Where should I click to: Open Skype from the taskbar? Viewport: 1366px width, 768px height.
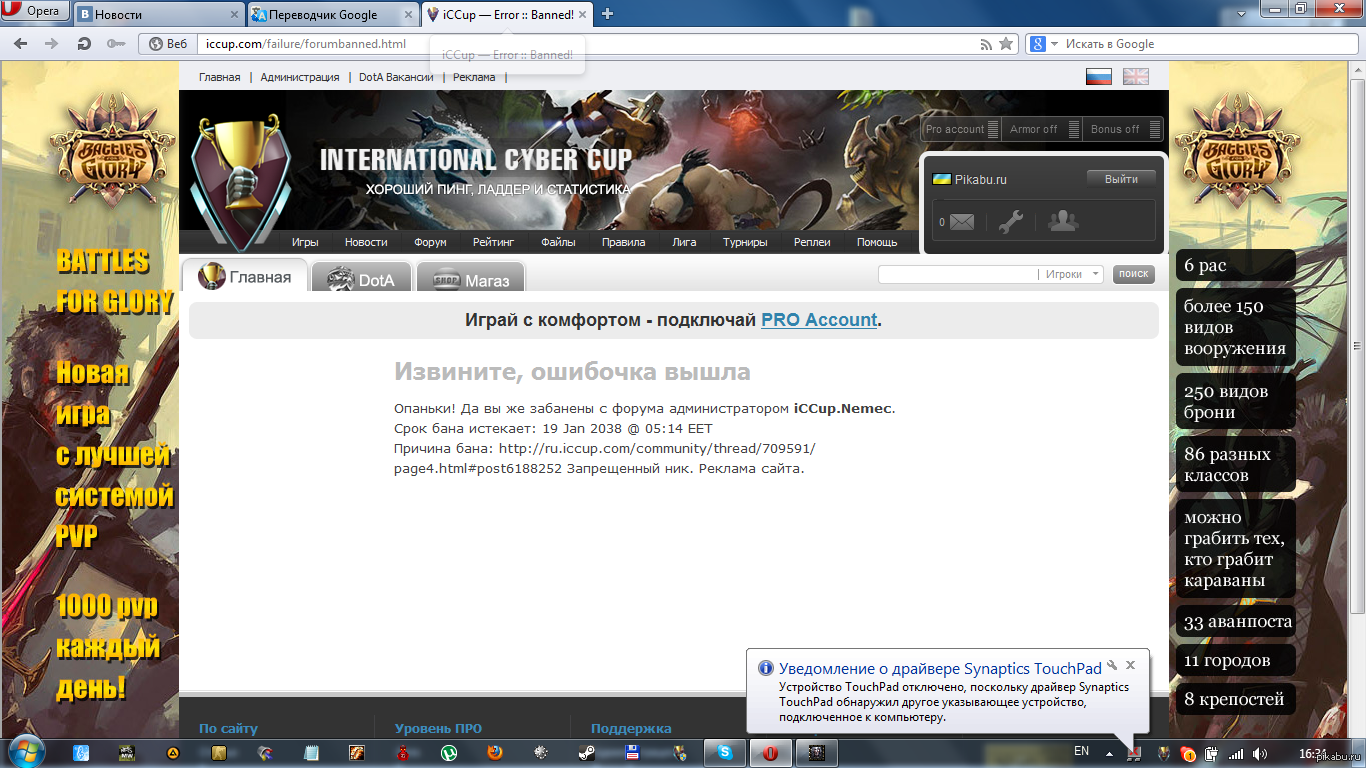pos(725,752)
